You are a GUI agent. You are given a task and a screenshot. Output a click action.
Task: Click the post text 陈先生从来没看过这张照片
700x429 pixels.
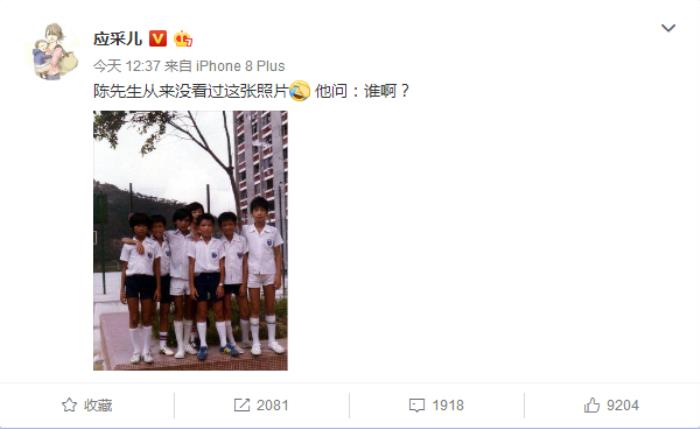click(191, 91)
